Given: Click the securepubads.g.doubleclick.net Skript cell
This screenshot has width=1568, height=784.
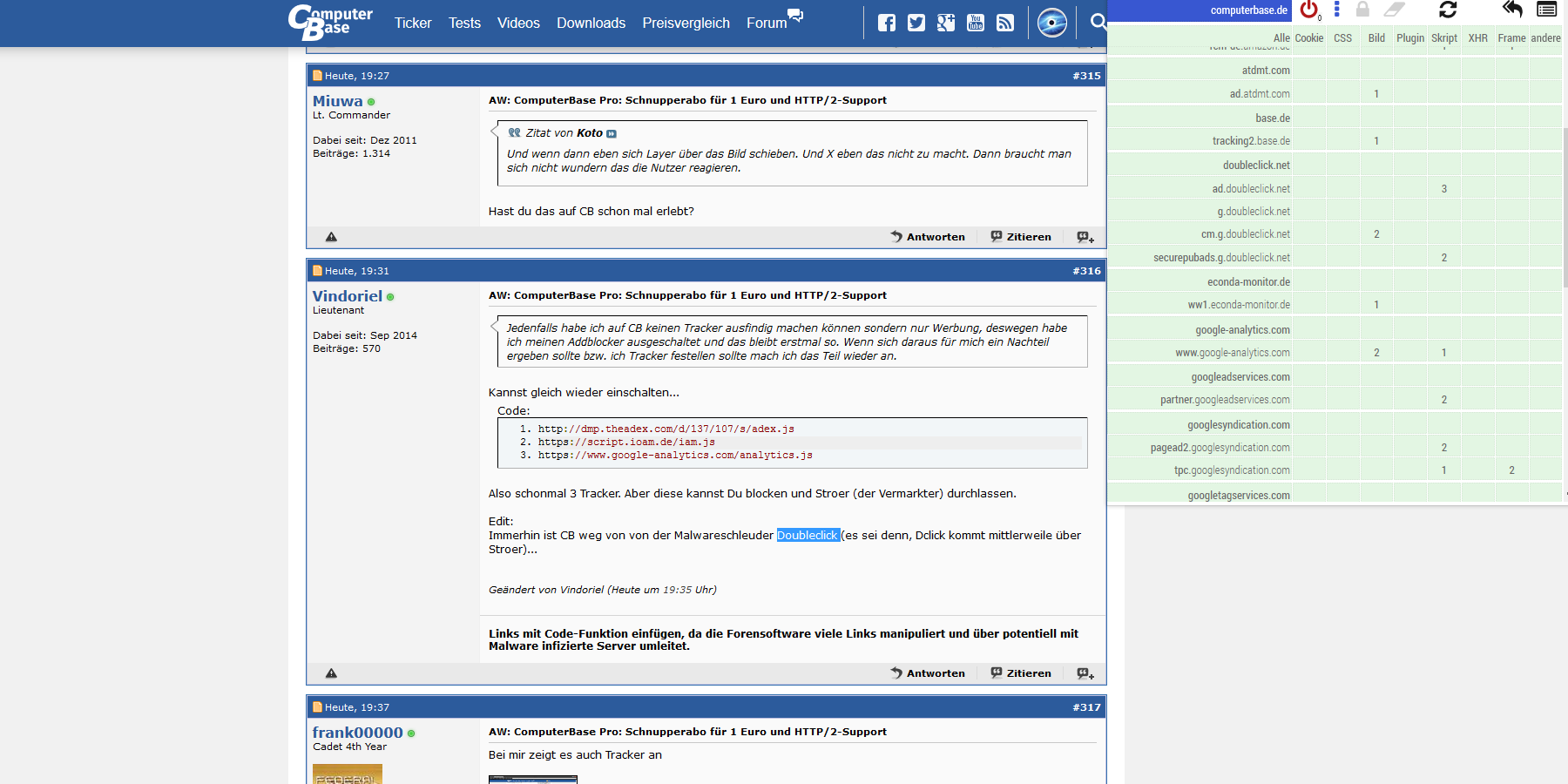Looking at the screenshot, I should pos(1444,258).
